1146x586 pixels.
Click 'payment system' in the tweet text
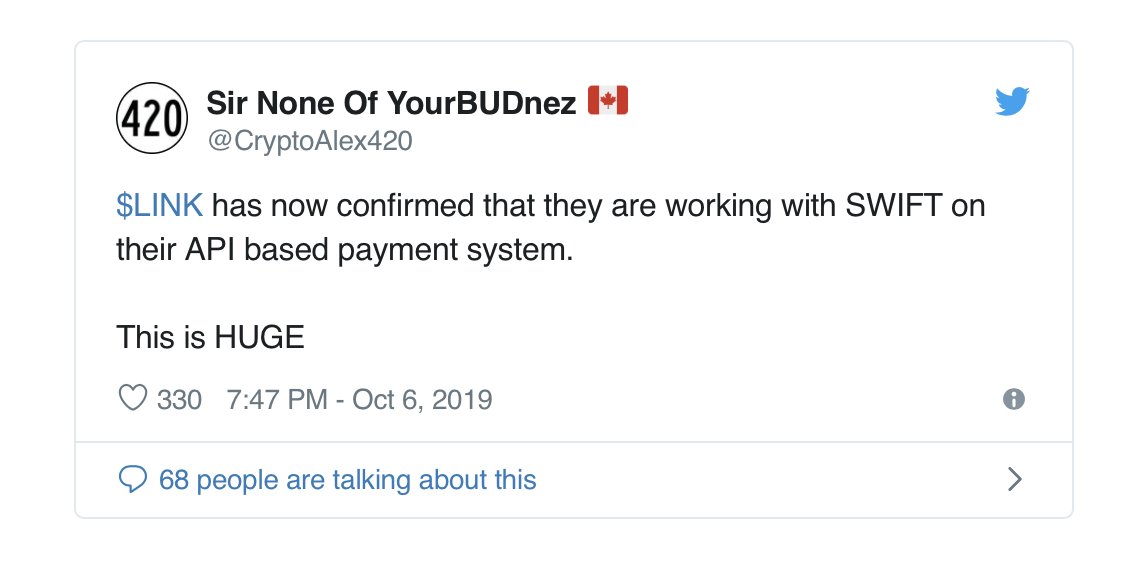(x=455, y=251)
